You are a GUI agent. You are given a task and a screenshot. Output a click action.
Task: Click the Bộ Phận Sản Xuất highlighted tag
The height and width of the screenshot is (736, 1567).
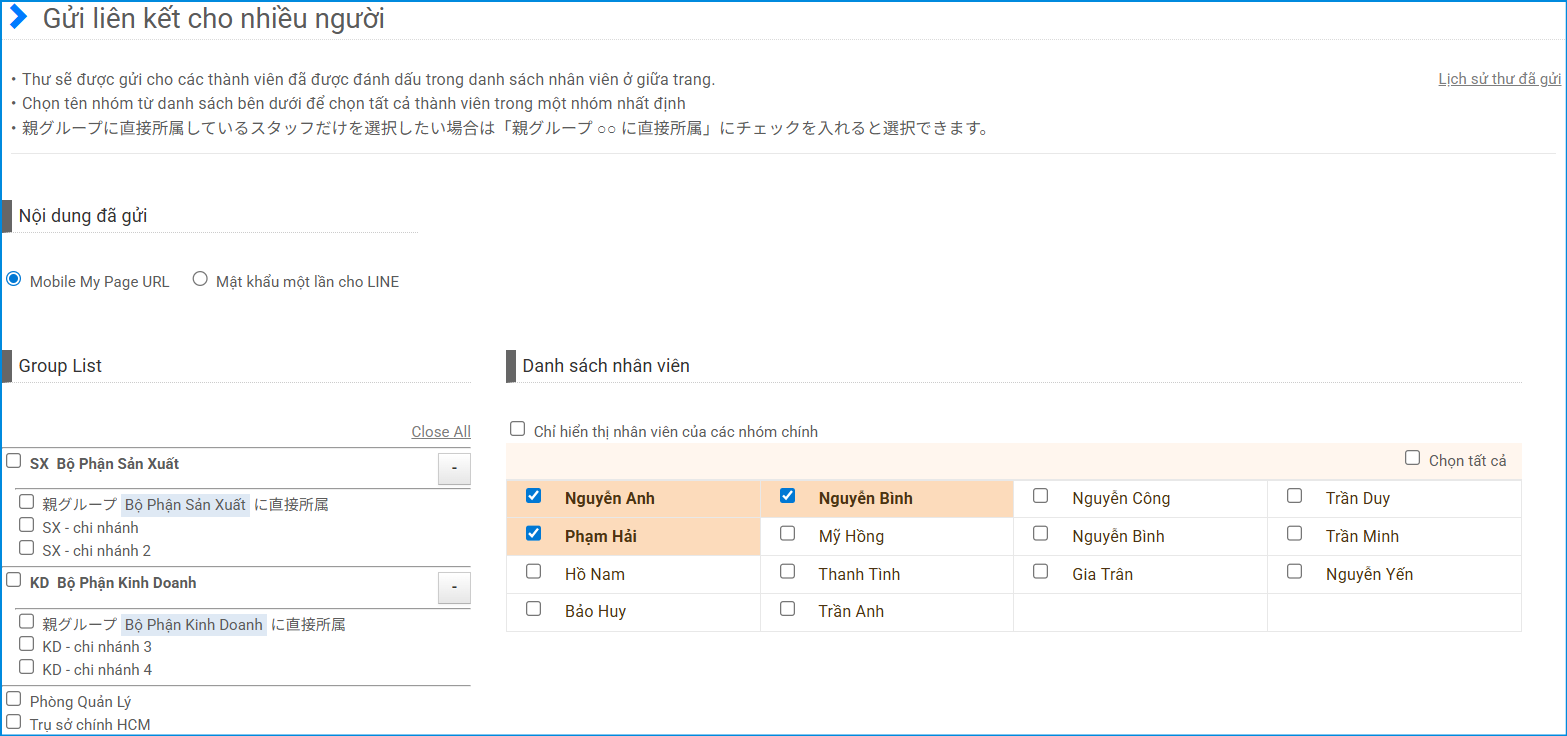[185, 505]
